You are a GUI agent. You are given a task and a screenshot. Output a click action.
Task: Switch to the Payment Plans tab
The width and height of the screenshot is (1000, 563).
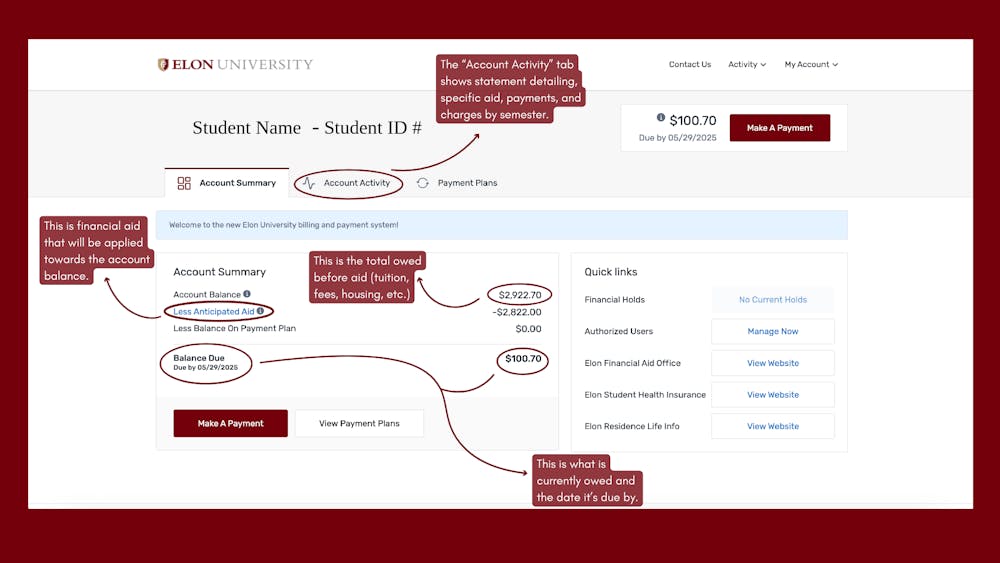pos(467,183)
